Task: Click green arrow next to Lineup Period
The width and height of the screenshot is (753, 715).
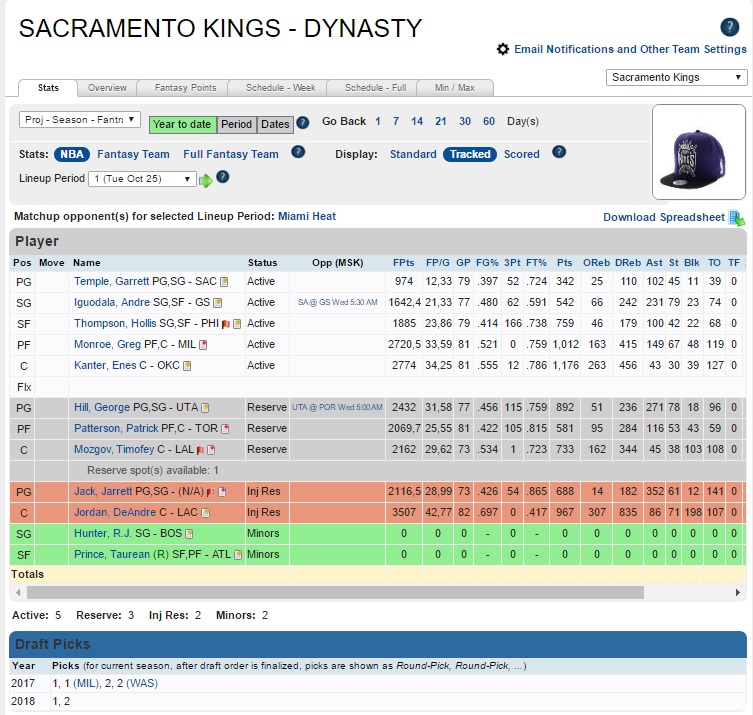Action: pyautogui.click(x=206, y=181)
